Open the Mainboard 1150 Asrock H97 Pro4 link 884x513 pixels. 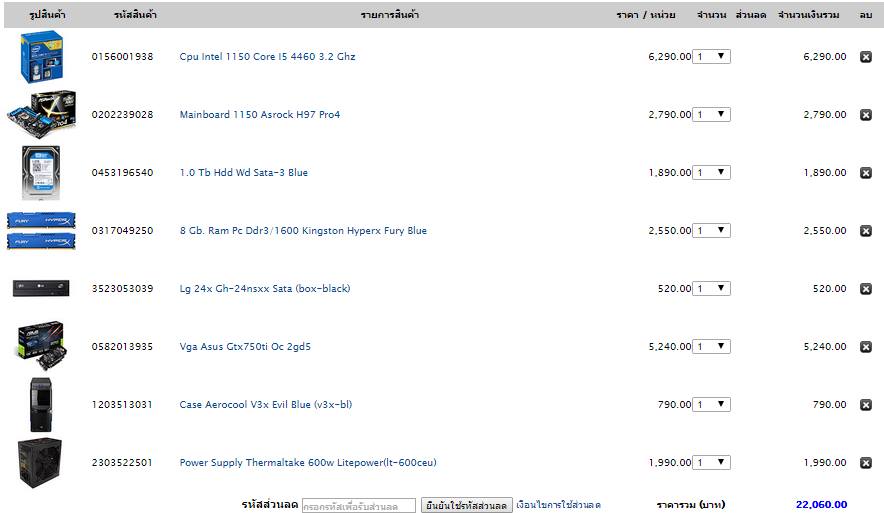tap(260, 114)
